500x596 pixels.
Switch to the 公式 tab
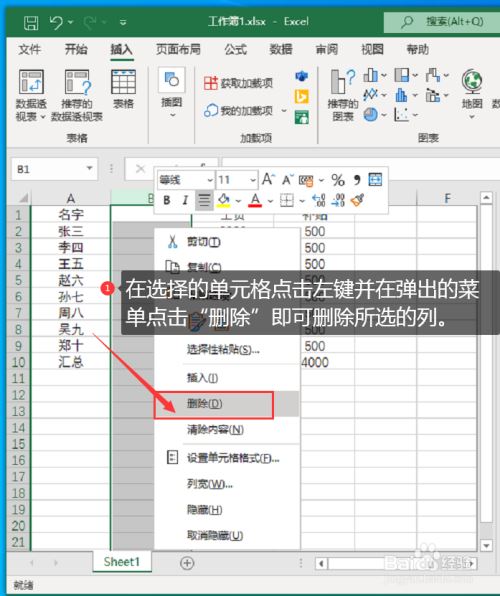click(235, 49)
